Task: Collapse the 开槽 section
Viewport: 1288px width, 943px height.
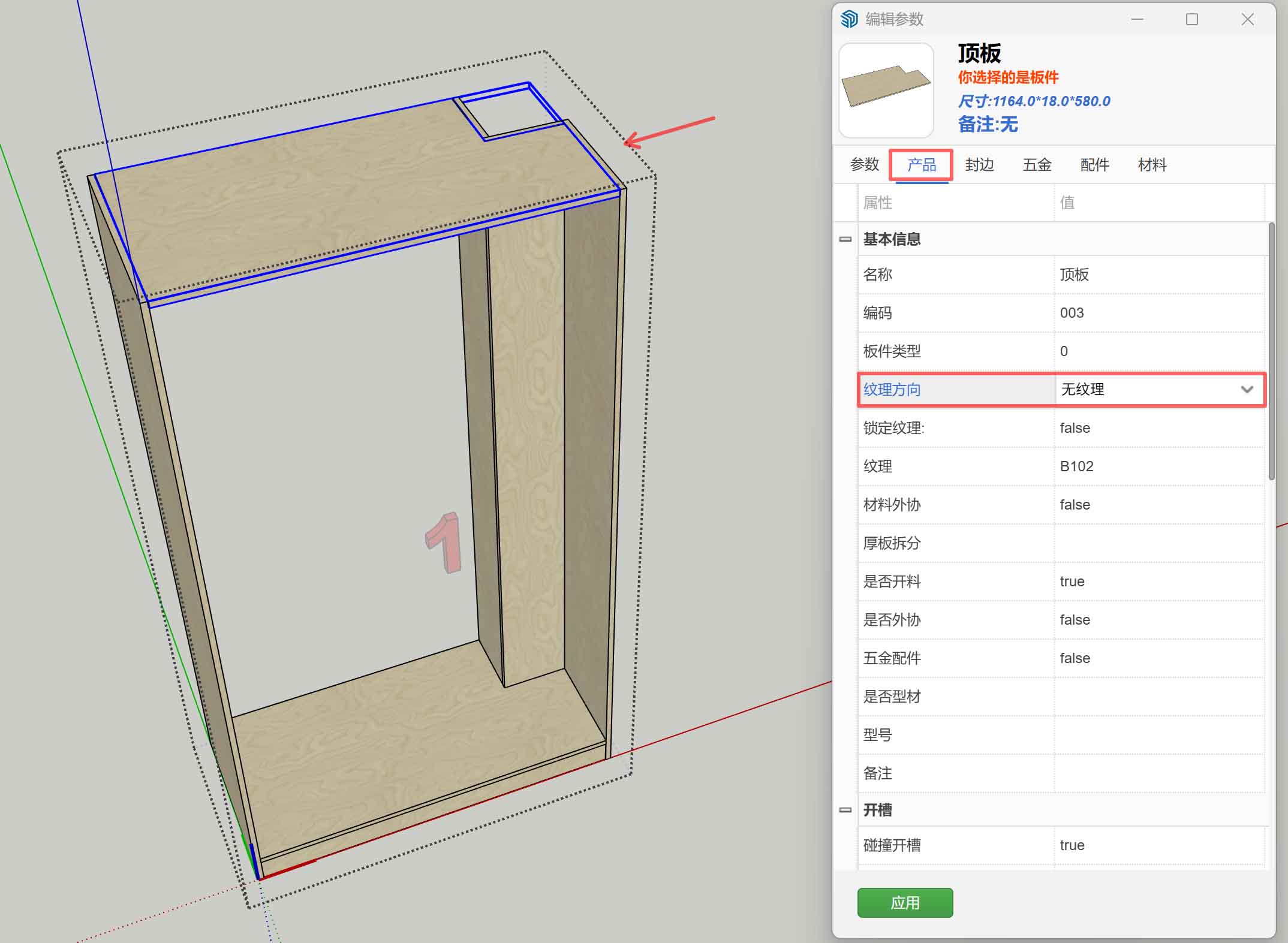Action: [x=845, y=810]
